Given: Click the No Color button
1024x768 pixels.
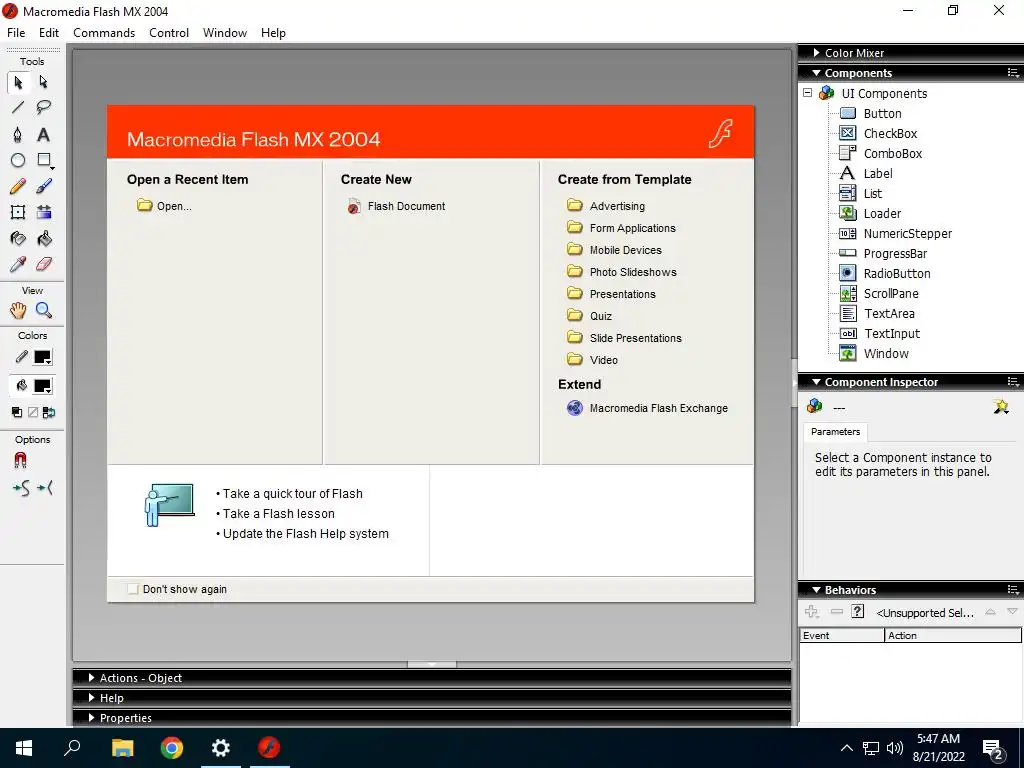Looking at the screenshot, I should point(33,413).
